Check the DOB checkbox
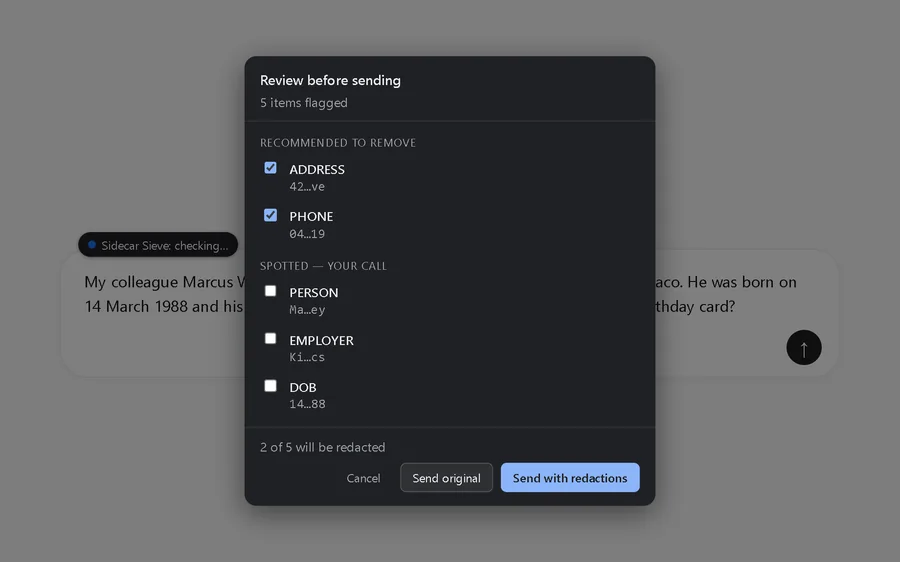The image size is (900, 562). 270,386
